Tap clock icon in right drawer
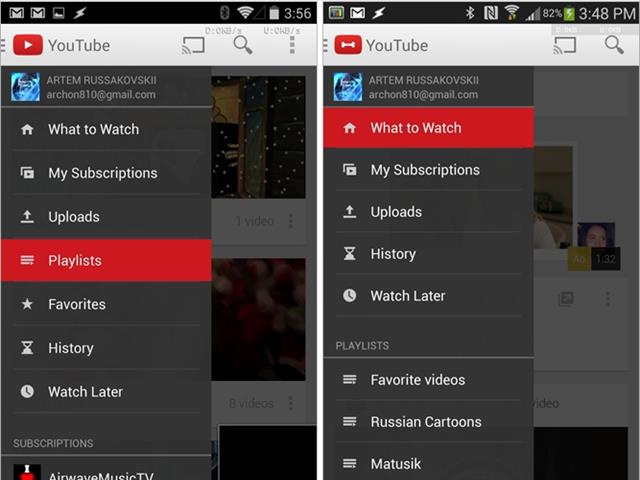Viewport: 640px width, 480px height. tap(349, 296)
